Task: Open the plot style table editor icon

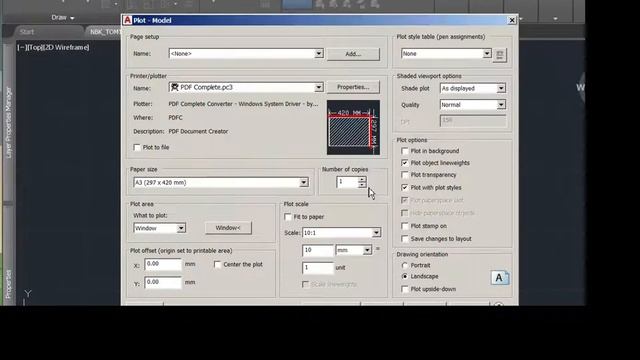Action: tap(500, 54)
